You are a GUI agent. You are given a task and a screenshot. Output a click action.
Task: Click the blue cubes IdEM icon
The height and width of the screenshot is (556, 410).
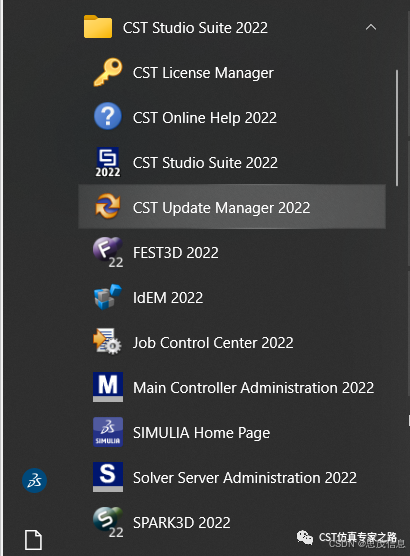coord(108,297)
